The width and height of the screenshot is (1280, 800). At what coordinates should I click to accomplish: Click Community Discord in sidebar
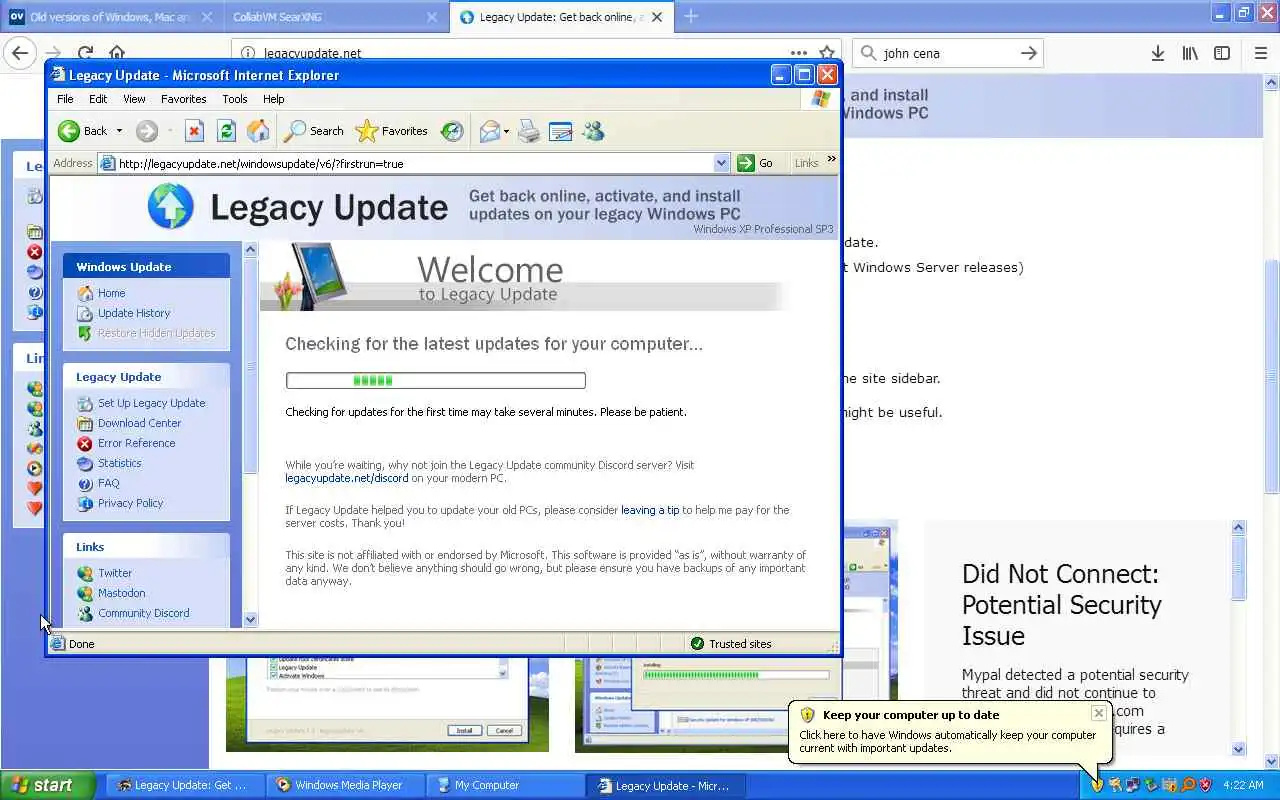[143, 613]
